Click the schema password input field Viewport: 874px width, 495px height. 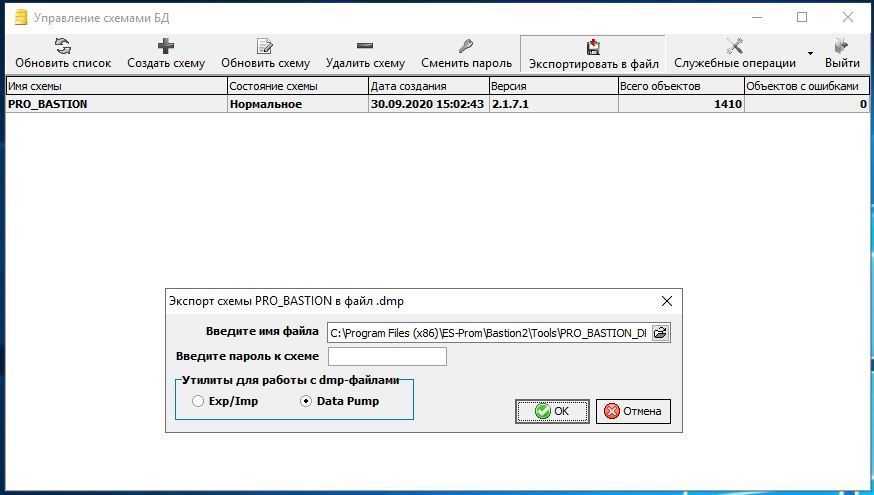point(387,357)
